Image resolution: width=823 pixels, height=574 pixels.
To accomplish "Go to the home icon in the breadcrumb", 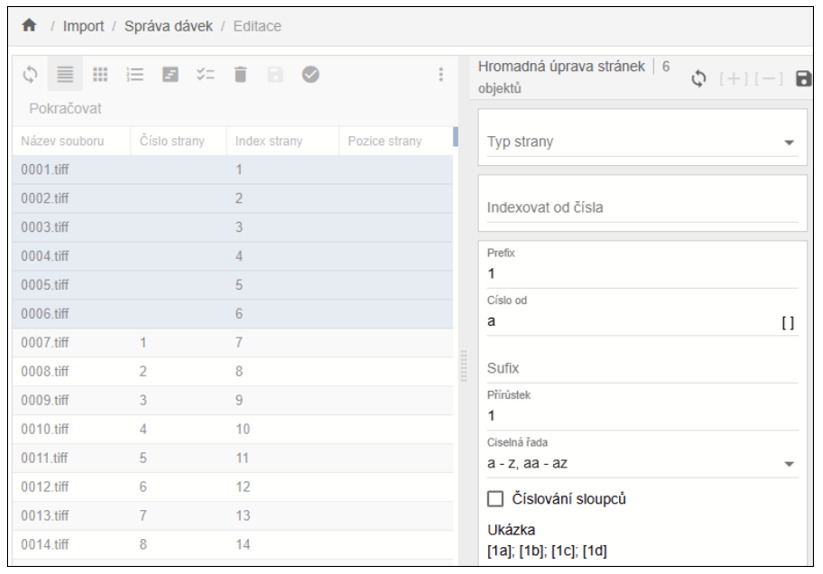I will tap(29, 26).
